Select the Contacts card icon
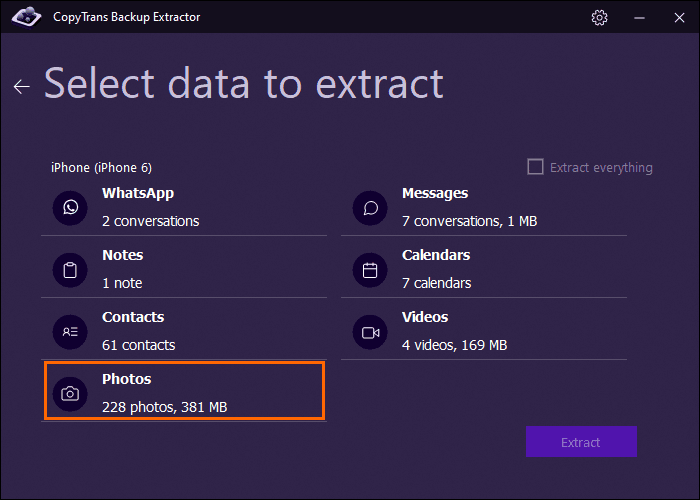 70,331
